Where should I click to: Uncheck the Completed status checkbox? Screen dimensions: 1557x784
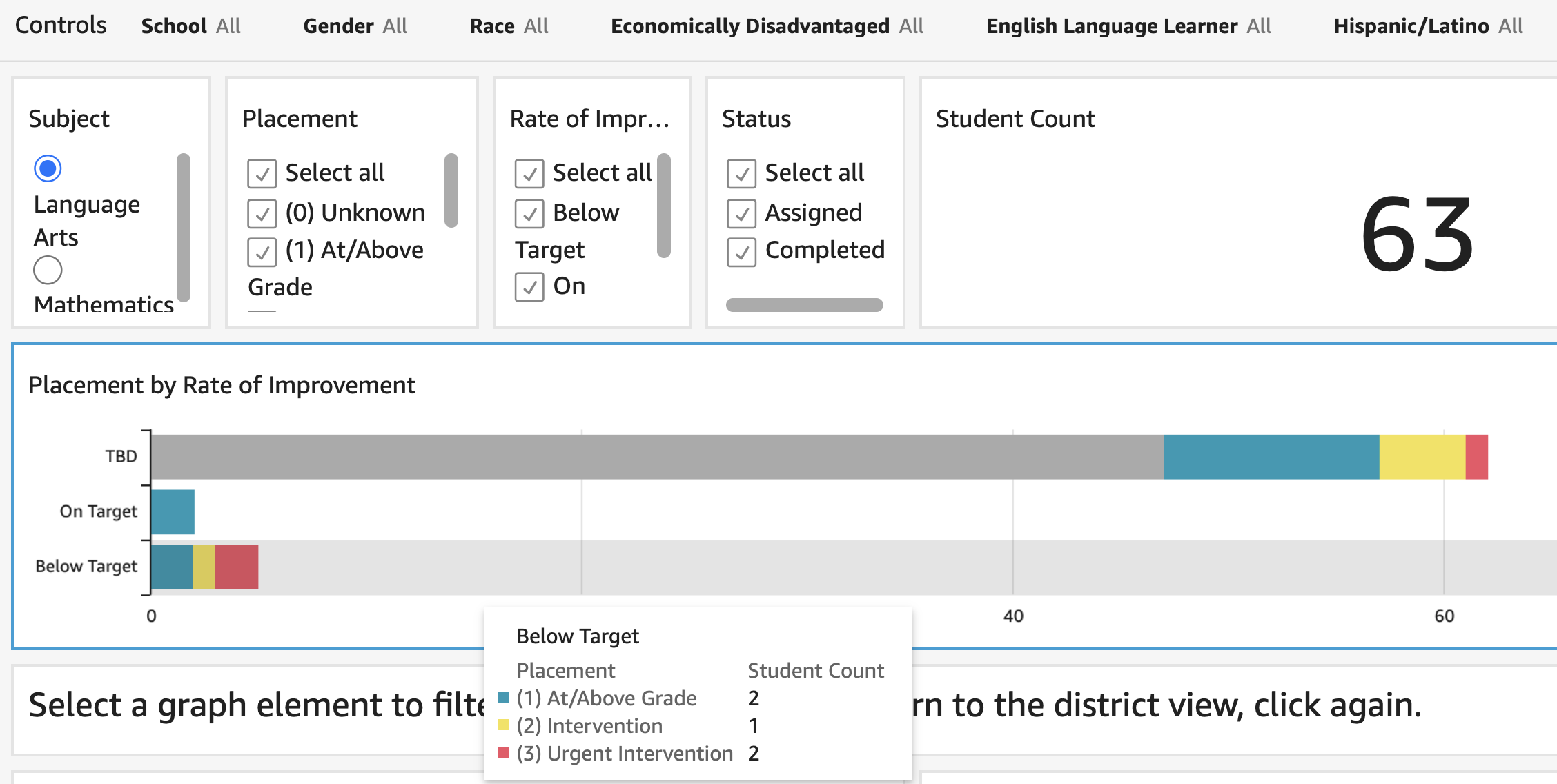pos(741,251)
